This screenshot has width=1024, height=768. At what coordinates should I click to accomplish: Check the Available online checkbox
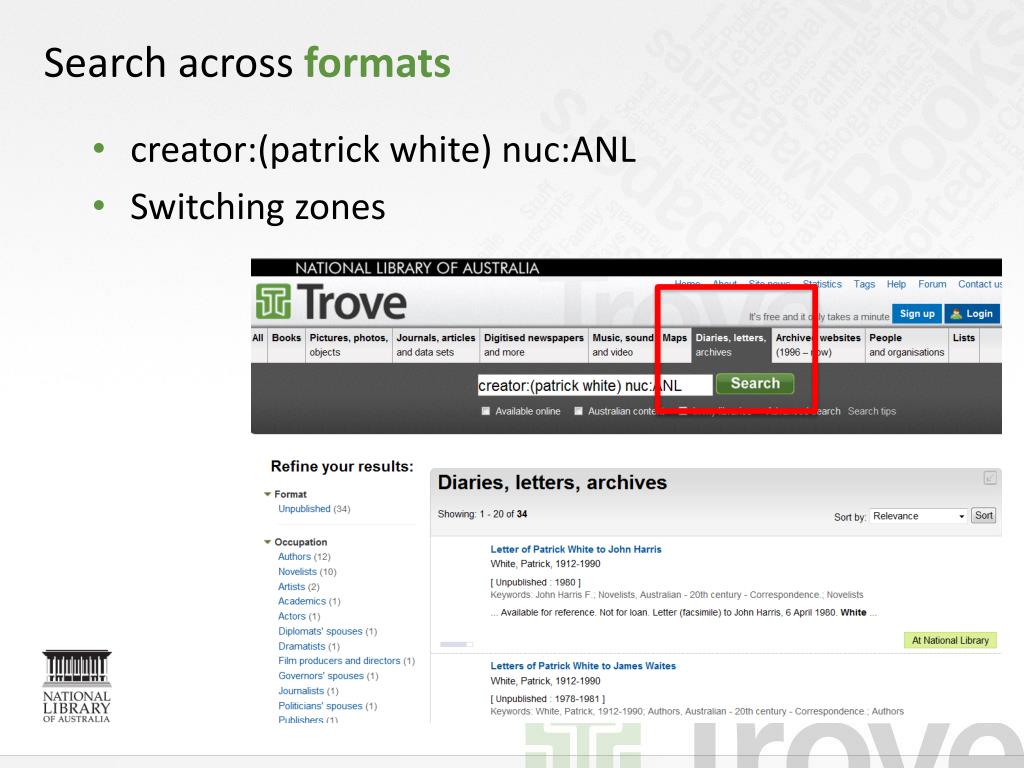pos(486,411)
